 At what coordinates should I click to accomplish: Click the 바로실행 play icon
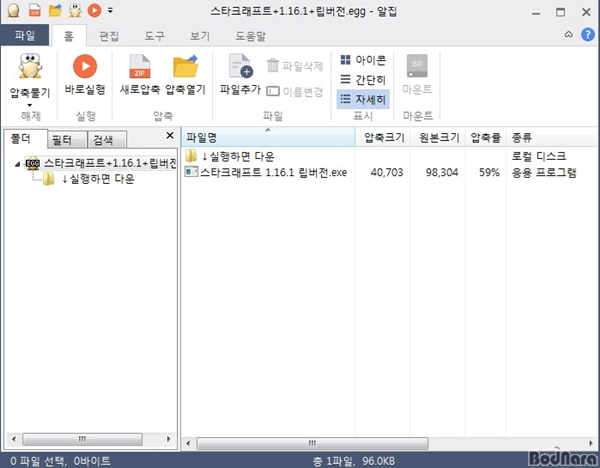85,66
